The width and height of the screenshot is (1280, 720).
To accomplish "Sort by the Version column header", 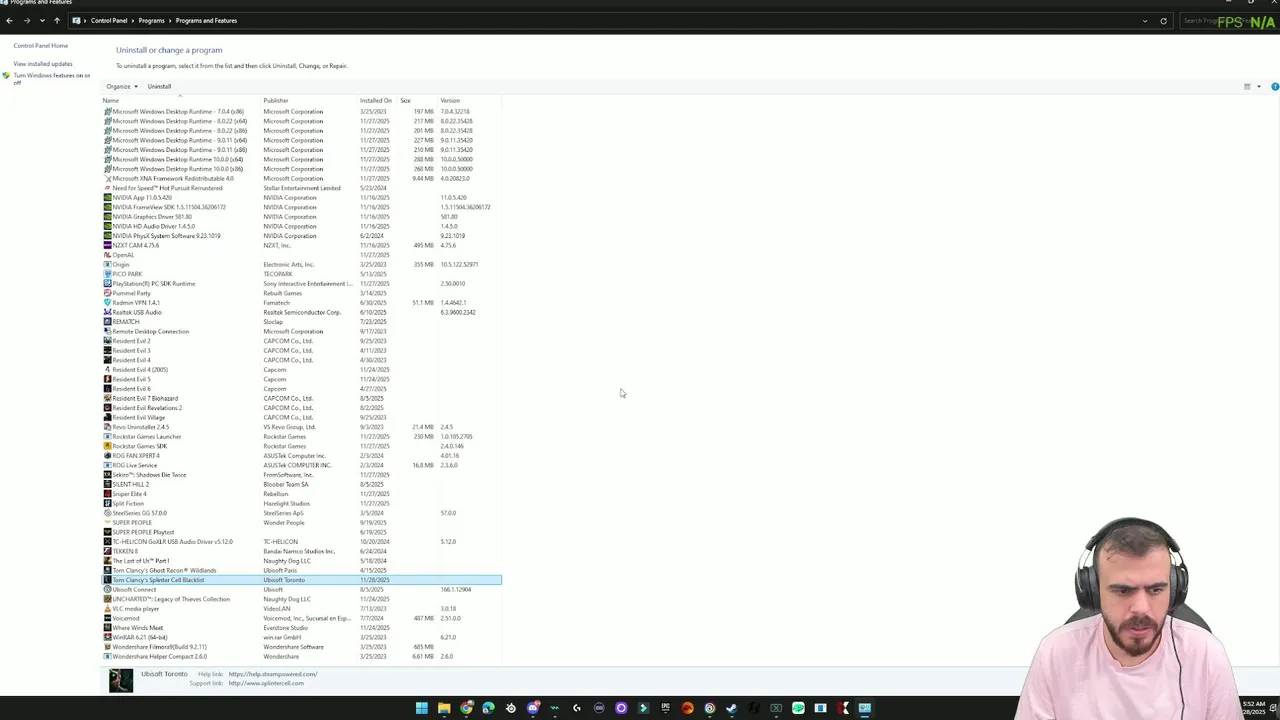I will coord(450,101).
